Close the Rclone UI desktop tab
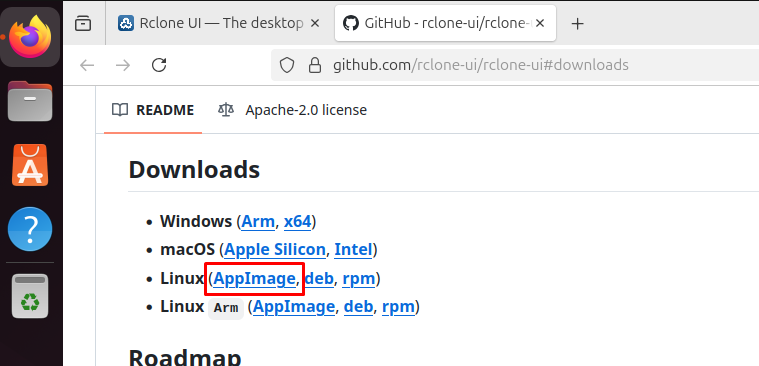 click(x=315, y=23)
